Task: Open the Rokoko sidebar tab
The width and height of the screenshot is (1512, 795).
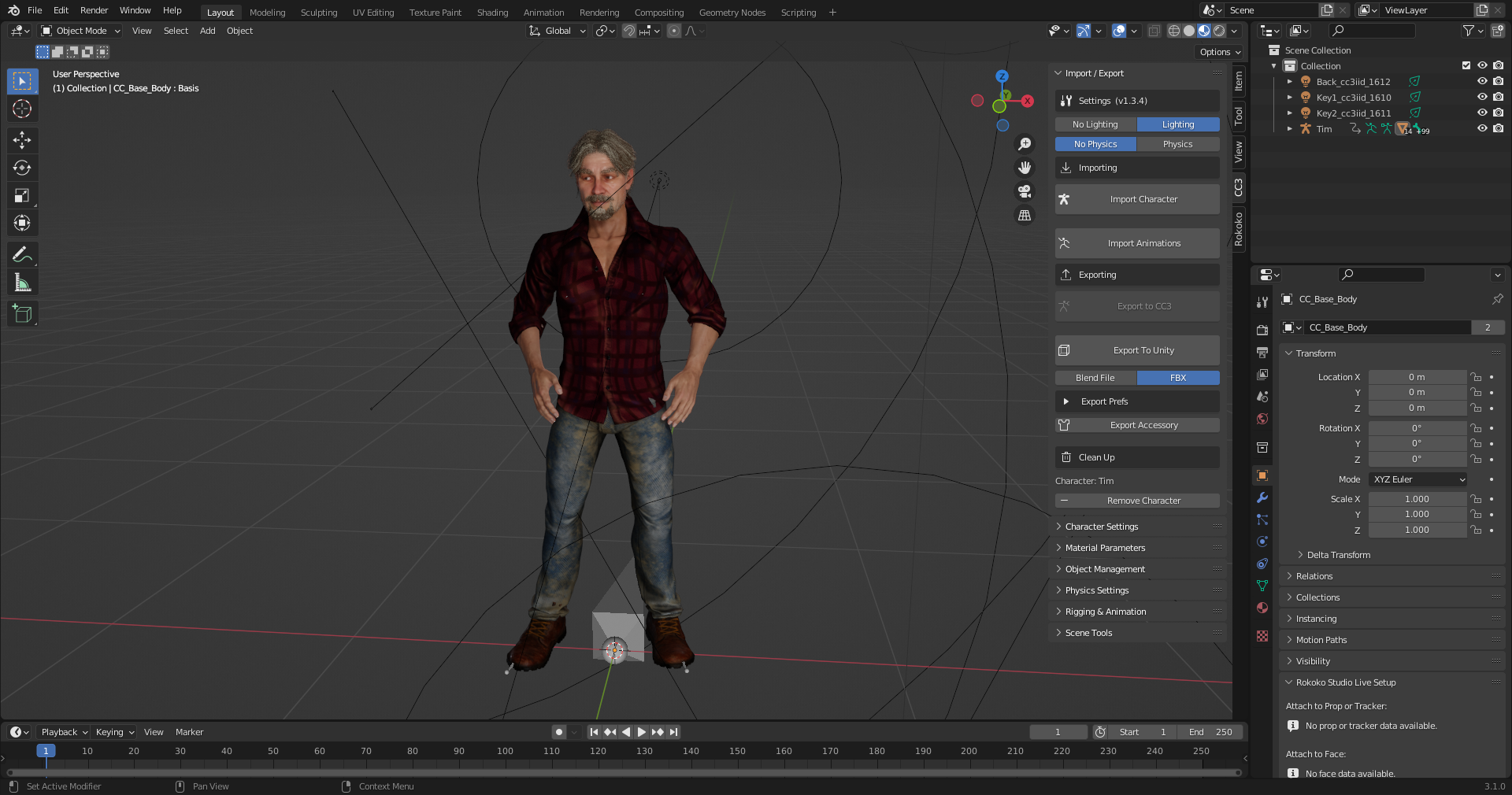Action: click(x=1239, y=229)
